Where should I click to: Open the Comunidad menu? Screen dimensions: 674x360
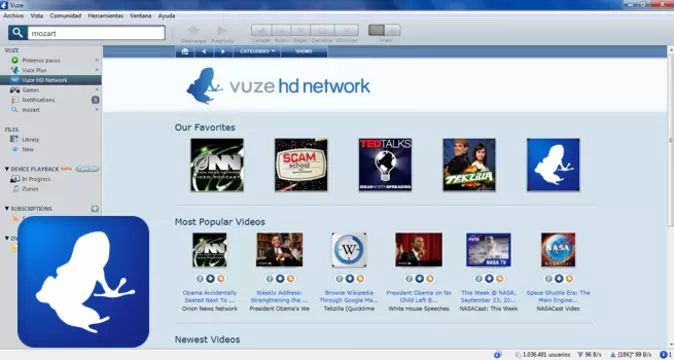point(65,16)
